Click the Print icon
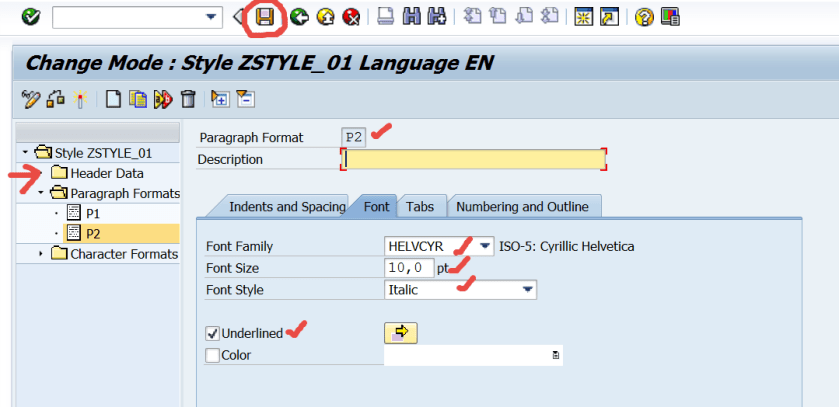 [x=385, y=18]
